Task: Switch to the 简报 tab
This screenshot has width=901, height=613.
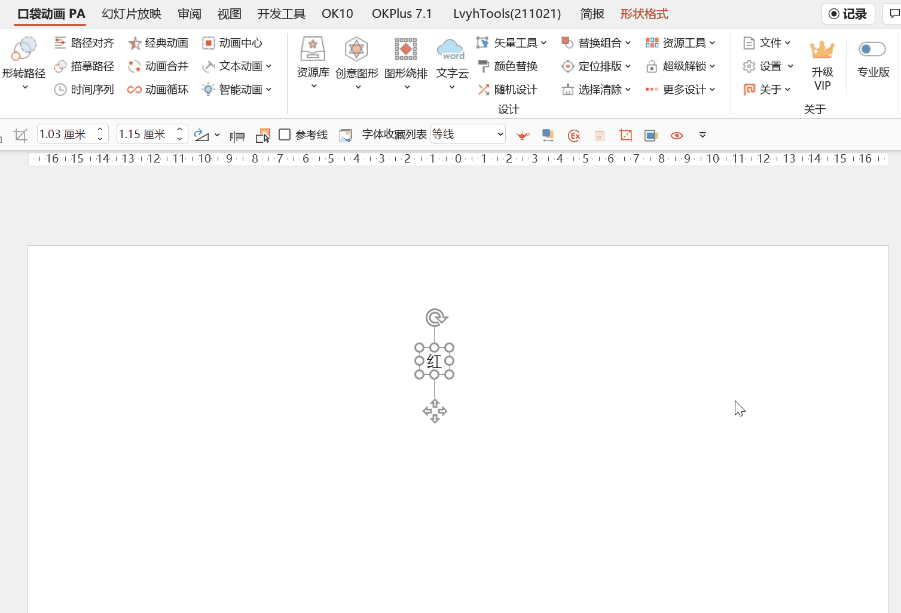Action: click(592, 14)
